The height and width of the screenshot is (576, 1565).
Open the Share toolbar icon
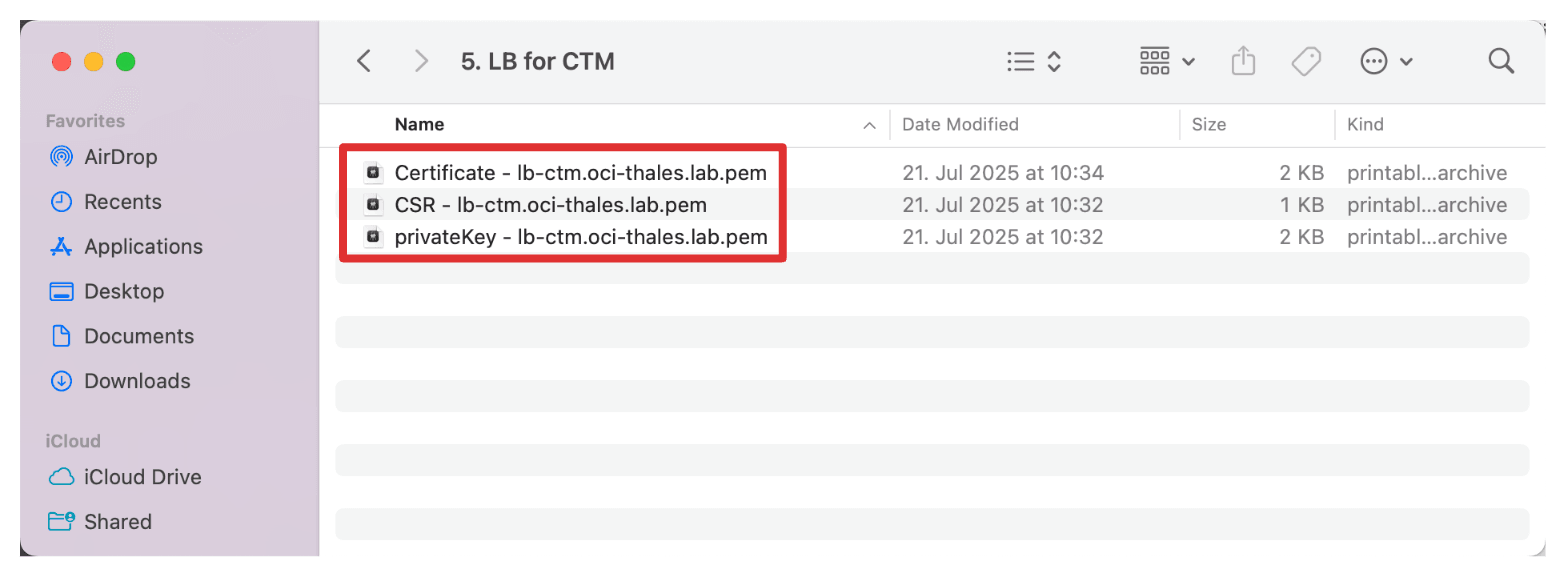[x=1242, y=62]
